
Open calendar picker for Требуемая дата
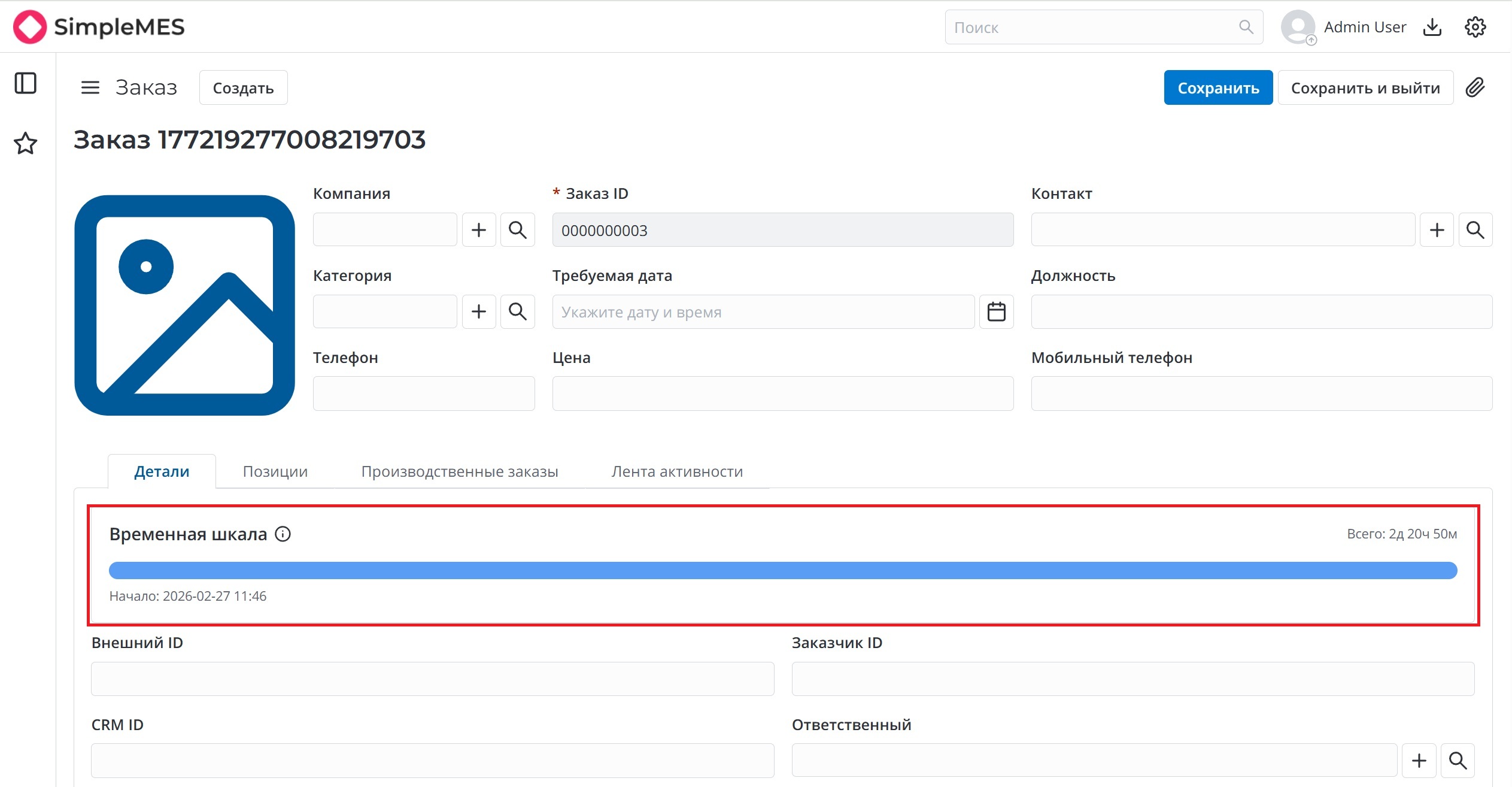(996, 311)
